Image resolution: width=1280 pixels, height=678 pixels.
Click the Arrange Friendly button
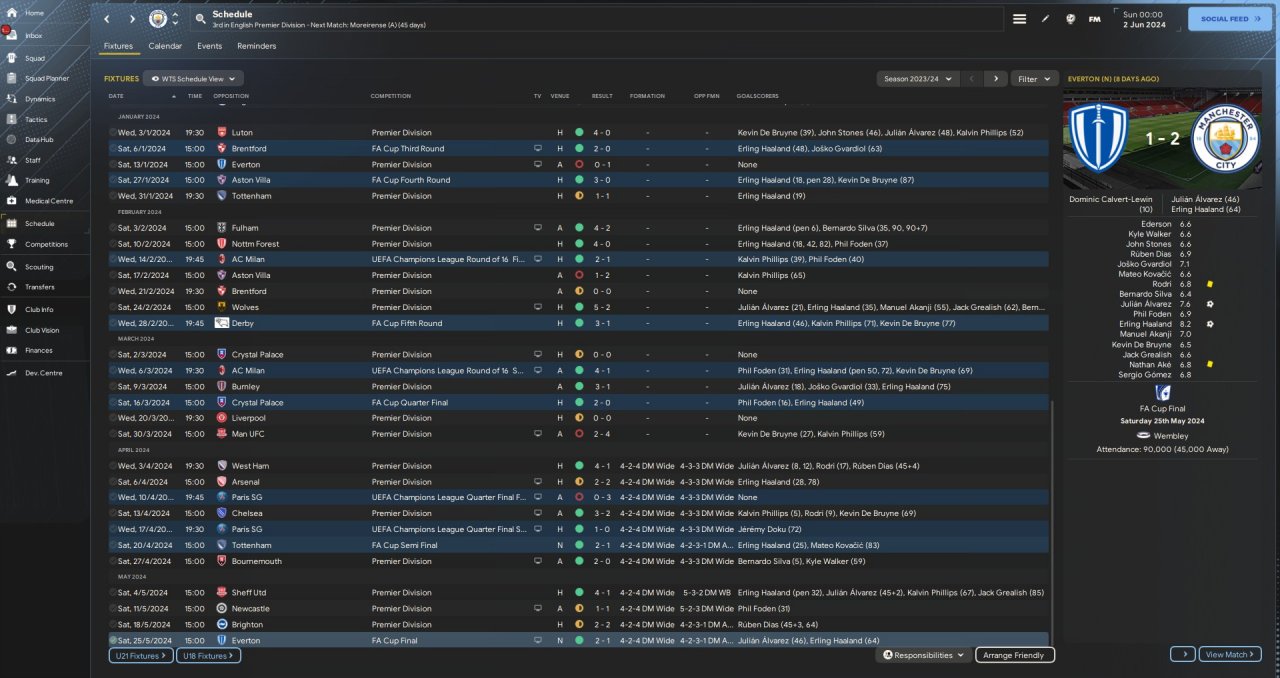click(1015, 655)
